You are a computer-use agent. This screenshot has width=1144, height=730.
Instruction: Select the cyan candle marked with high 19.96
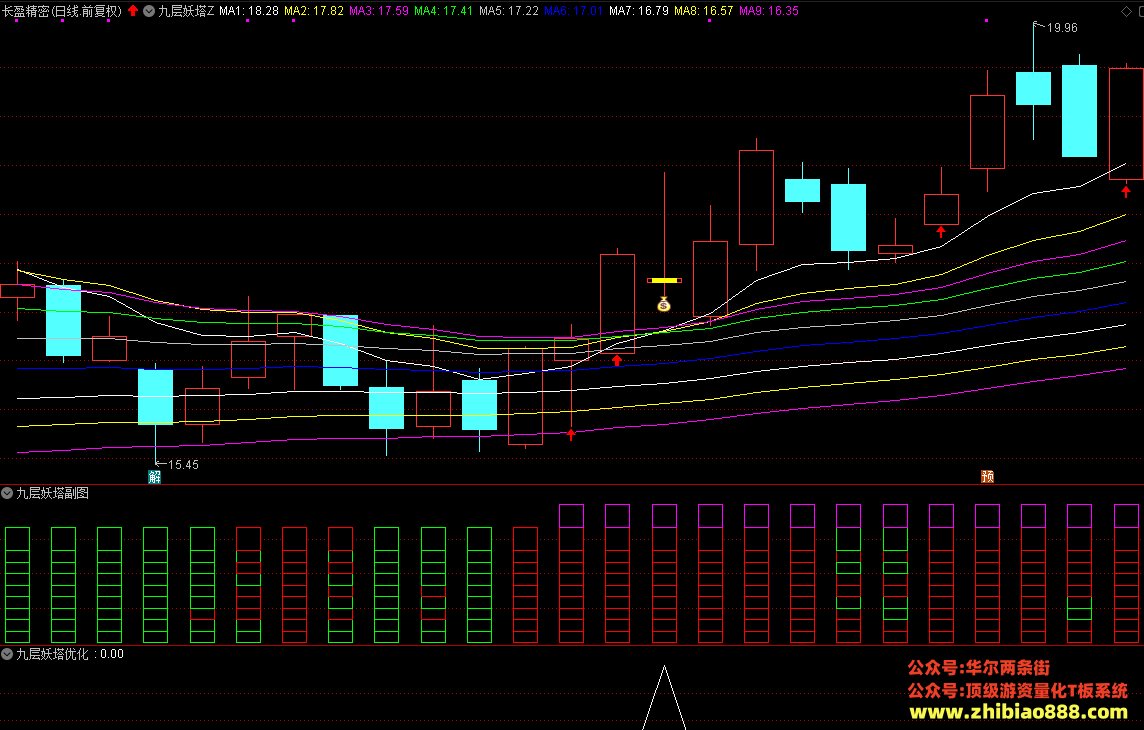(1033, 88)
